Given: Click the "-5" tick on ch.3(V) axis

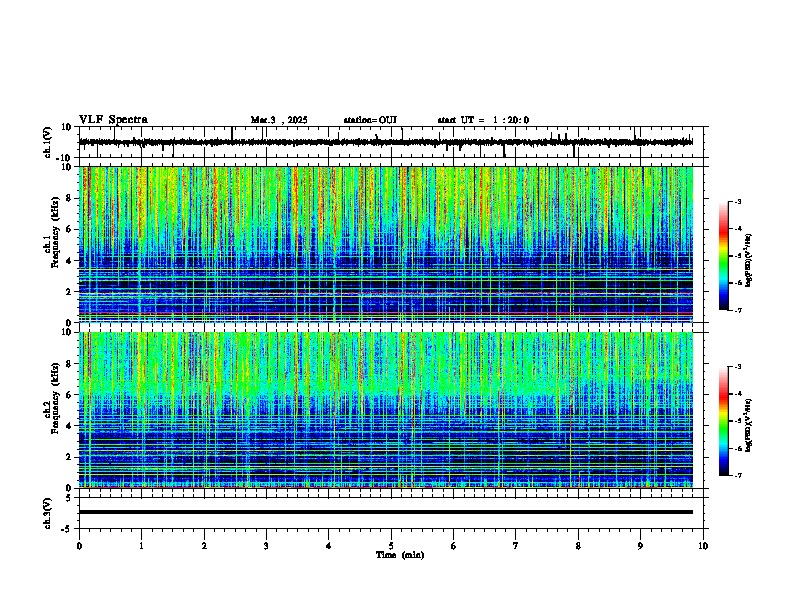Looking at the screenshot, I should coord(68,529).
